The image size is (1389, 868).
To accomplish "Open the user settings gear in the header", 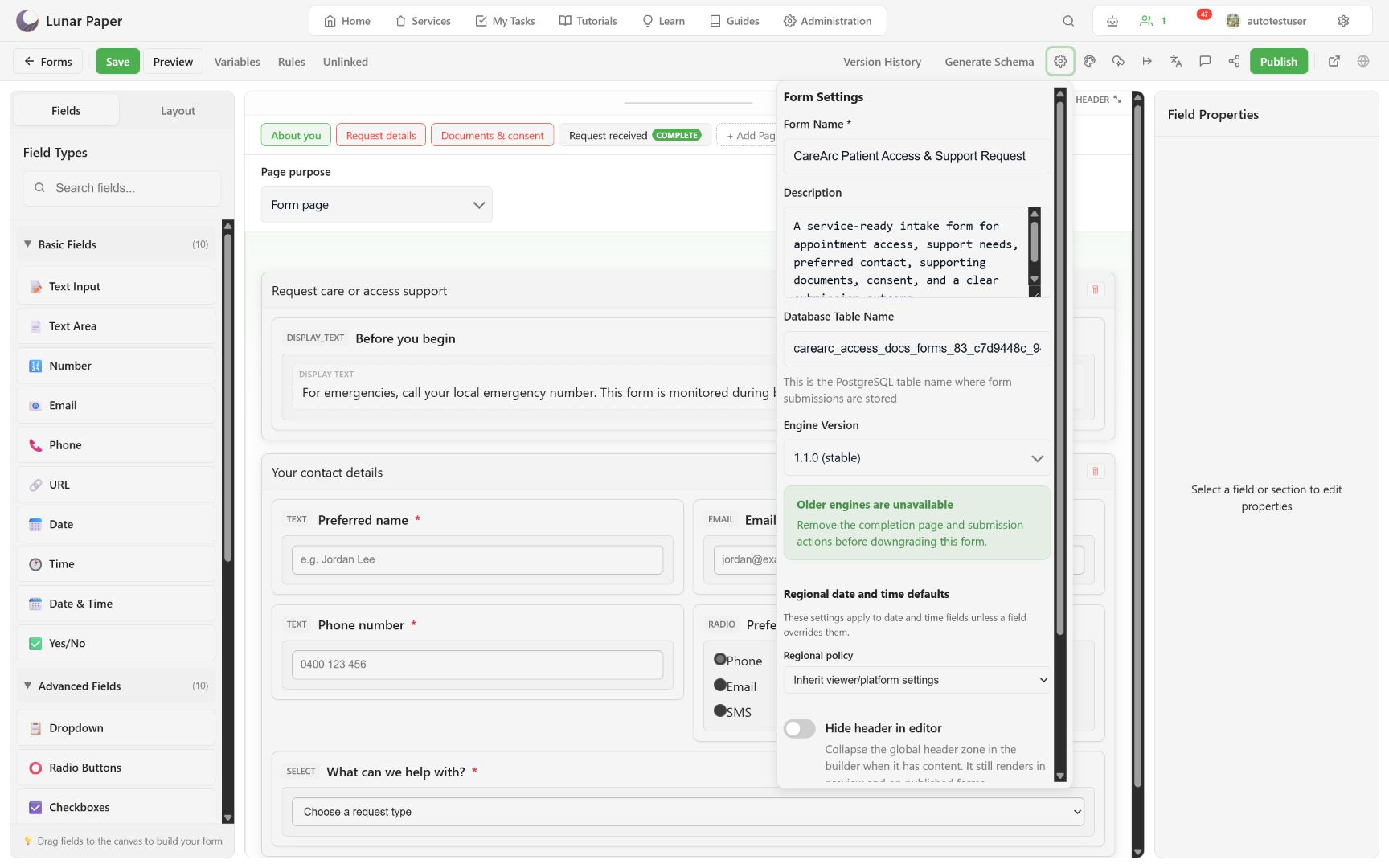I will point(1343,21).
